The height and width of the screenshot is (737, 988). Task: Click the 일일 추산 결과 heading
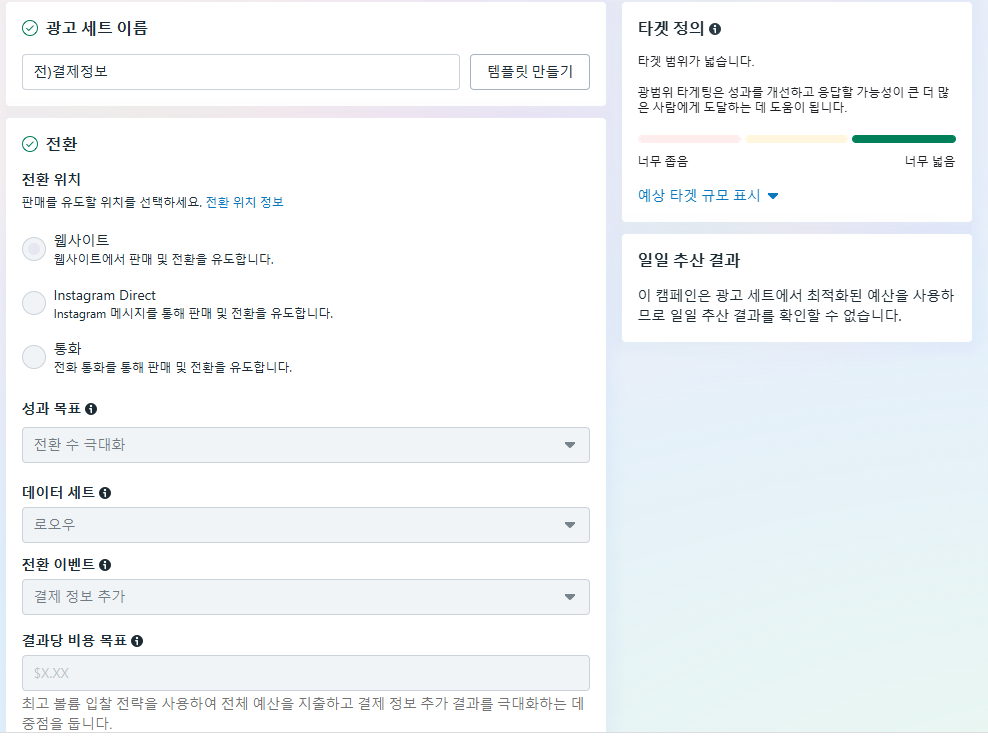click(x=689, y=260)
